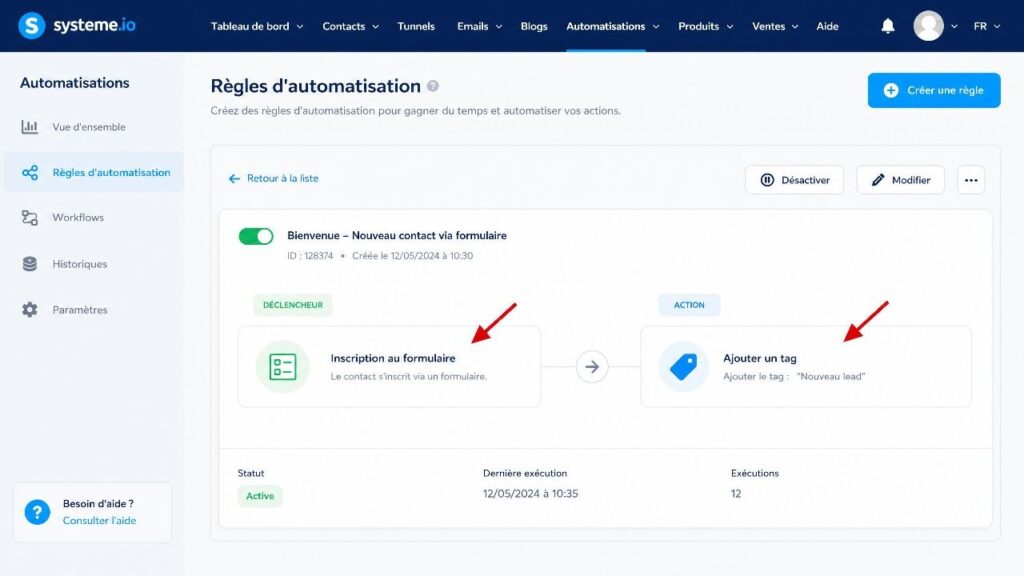Click the Paramètres gear icon
Viewport: 1024px width, 576px height.
(29, 310)
